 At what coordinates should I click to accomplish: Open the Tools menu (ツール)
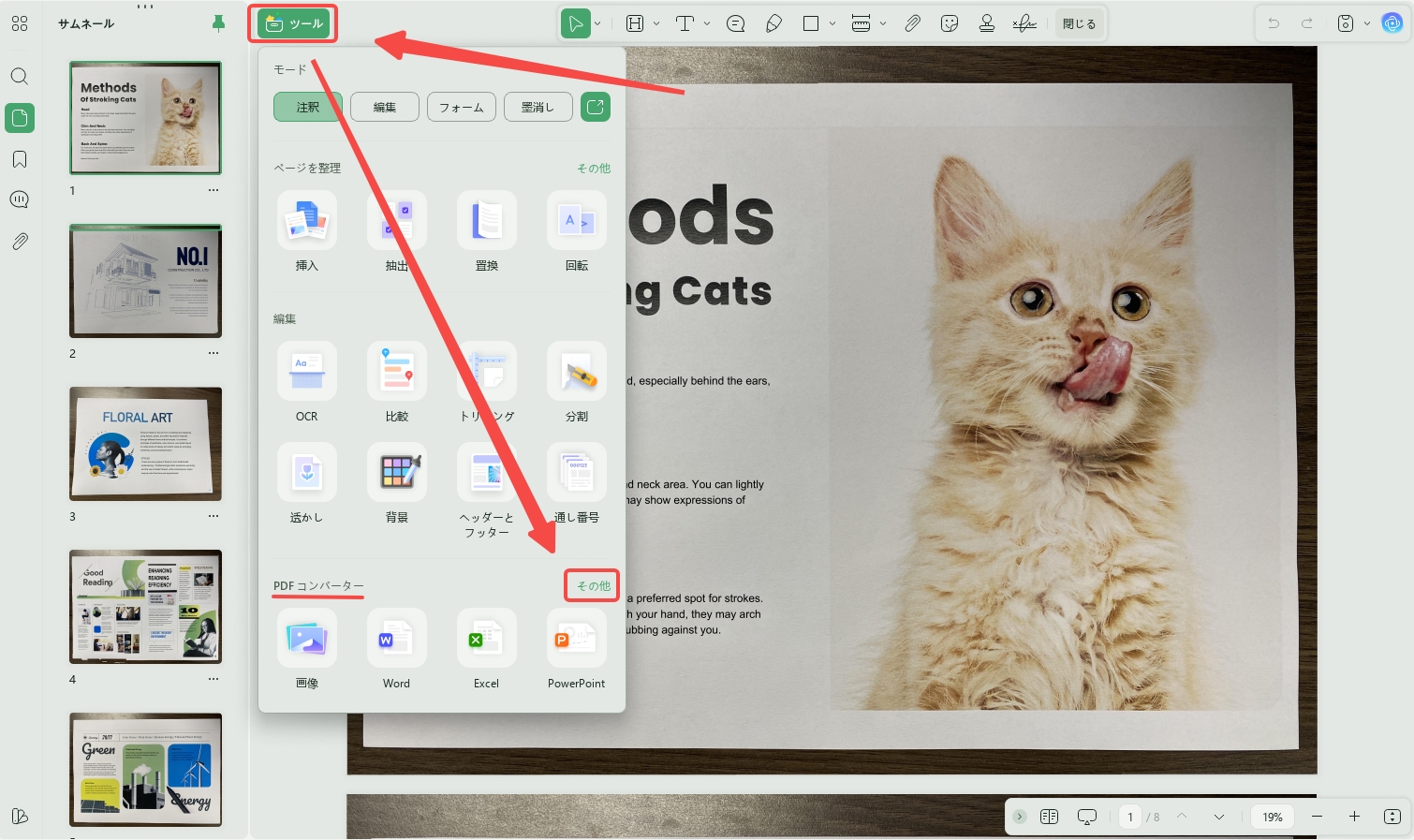click(293, 23)
